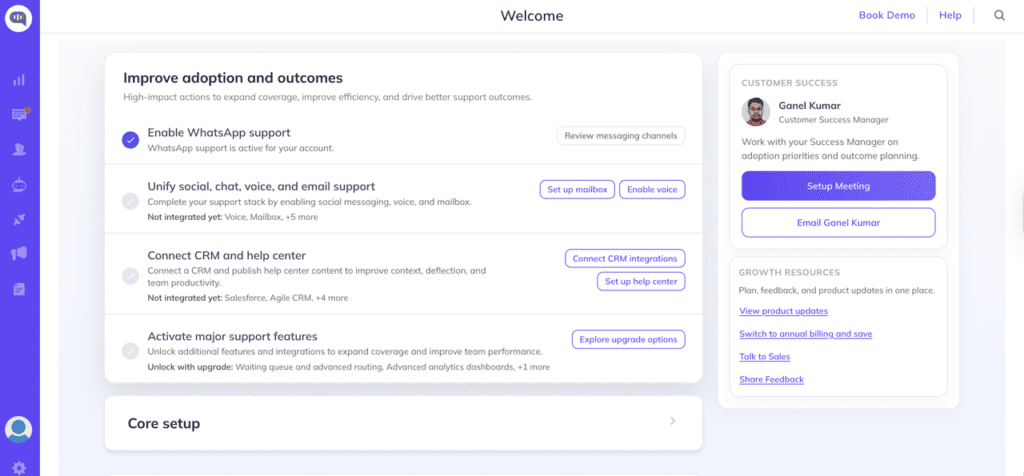
Task: Click the Enable WhatsApp support title
Action: tap(219, 133)
